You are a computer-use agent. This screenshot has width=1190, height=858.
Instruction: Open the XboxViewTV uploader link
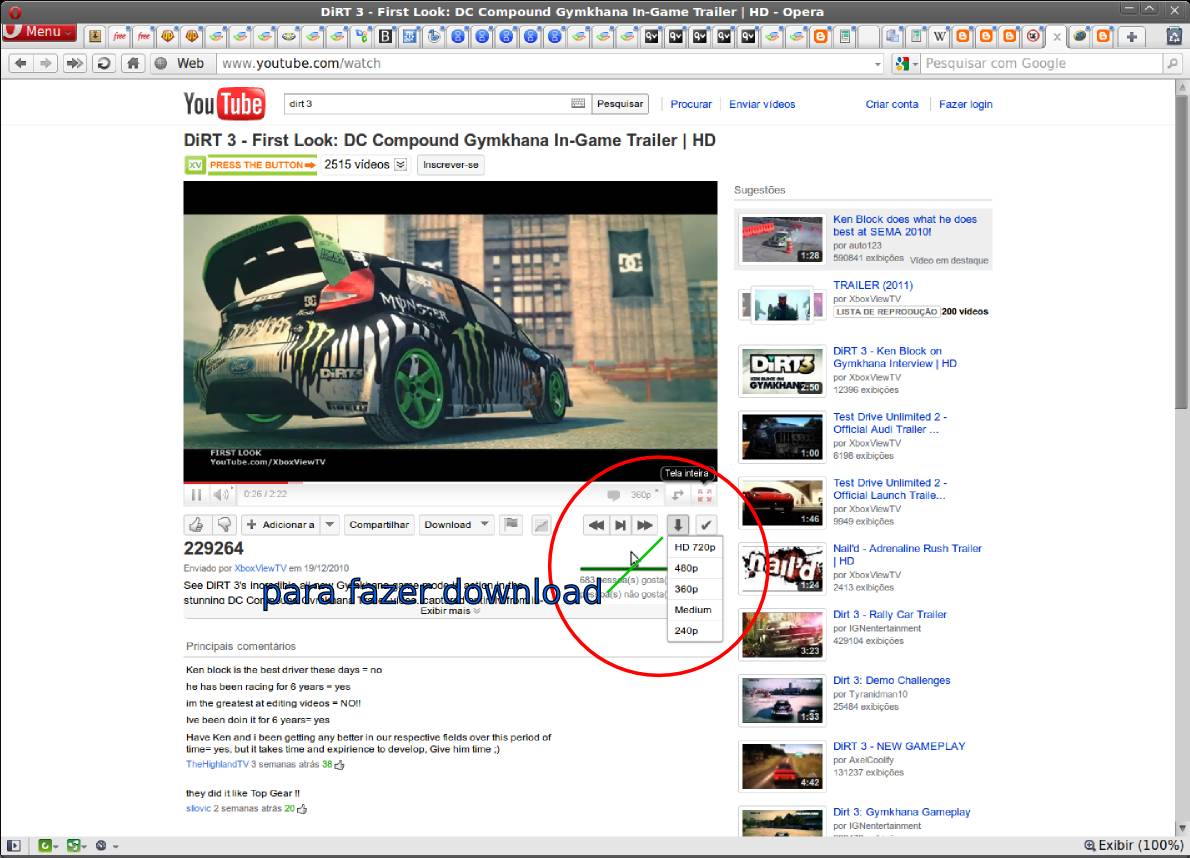(x=260, y=568)
